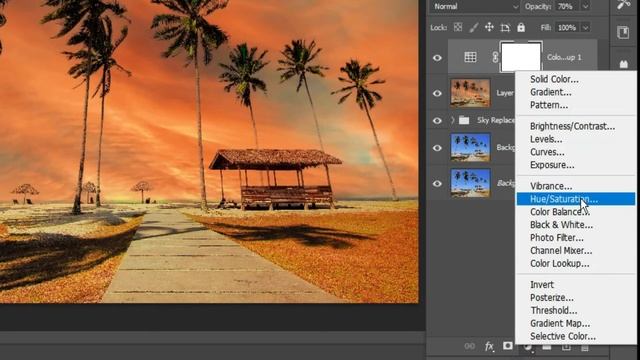Click the 'Sky Replace' group name
Image resolution: width=640 pixels, height=360 pixels.
pyautogui.click(x=496, y=120)
